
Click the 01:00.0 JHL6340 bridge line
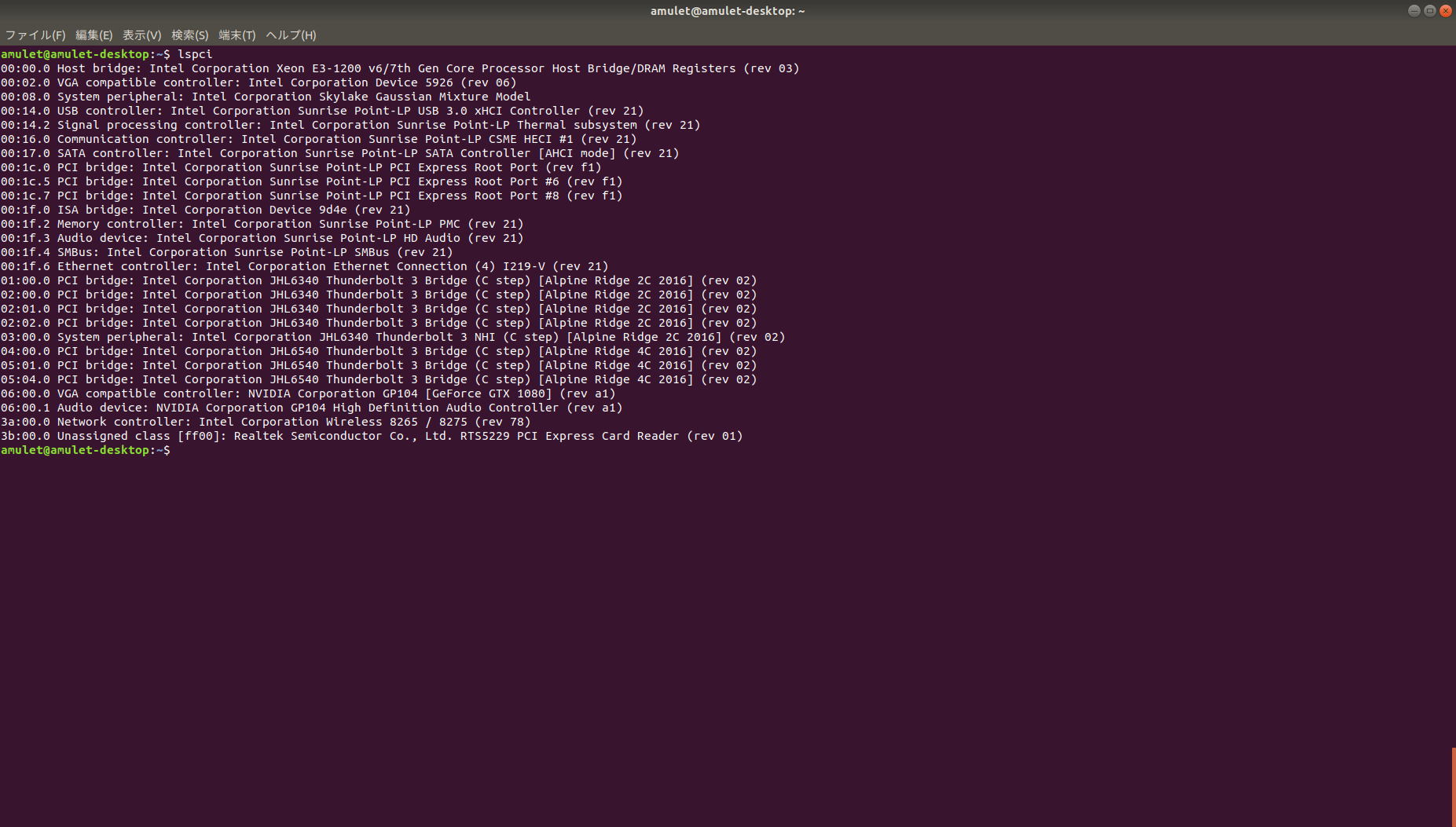[379, 280]
